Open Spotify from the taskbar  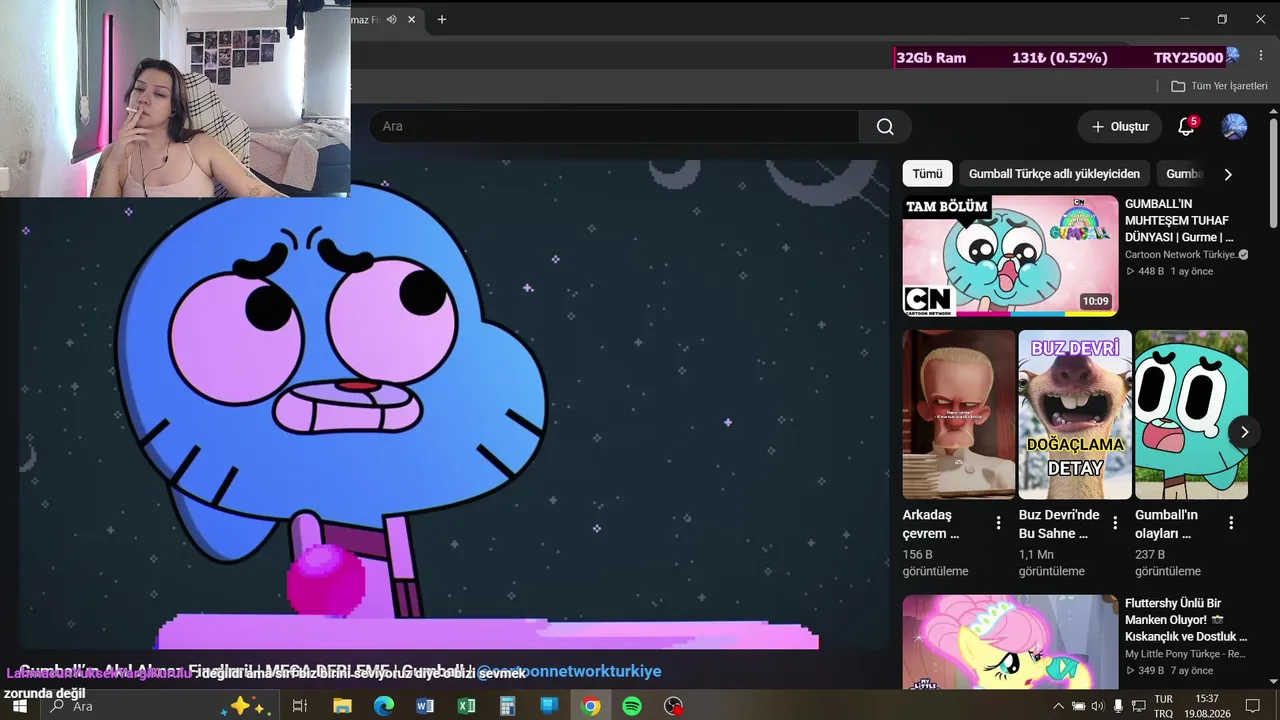pyautogui.click(x=632, y=706)
